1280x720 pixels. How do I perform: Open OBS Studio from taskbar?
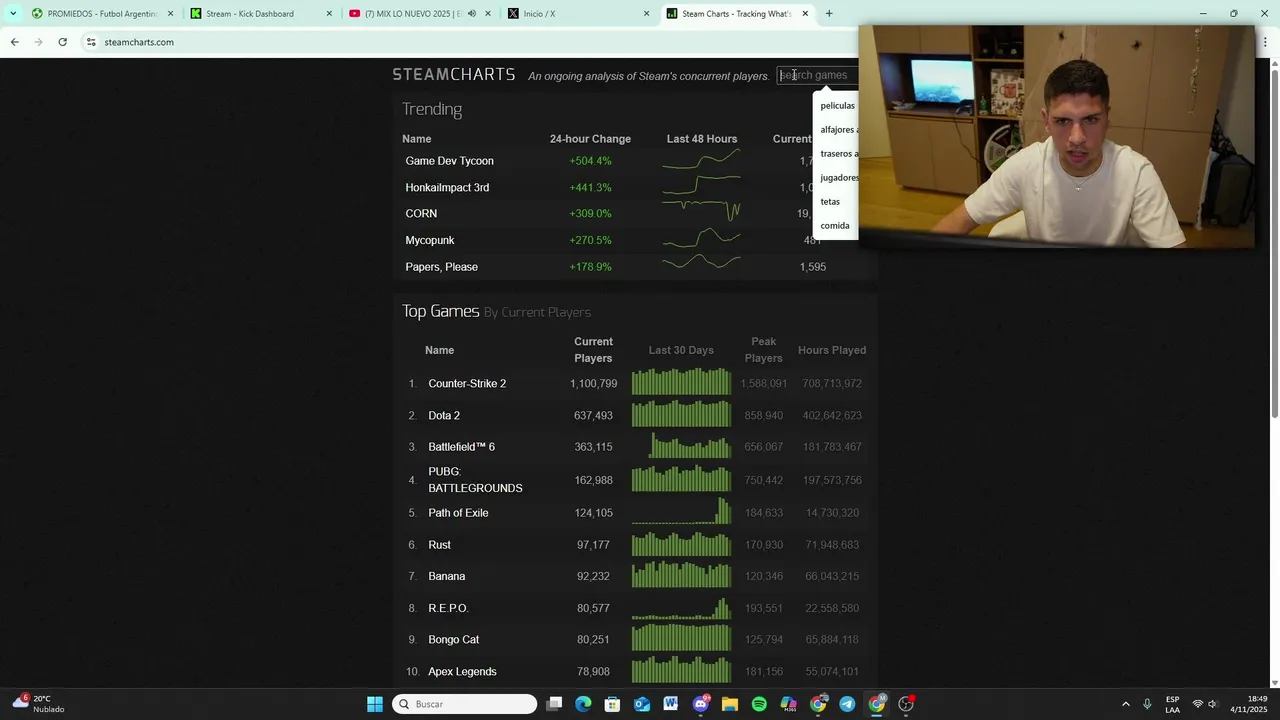tap(906, 704)
